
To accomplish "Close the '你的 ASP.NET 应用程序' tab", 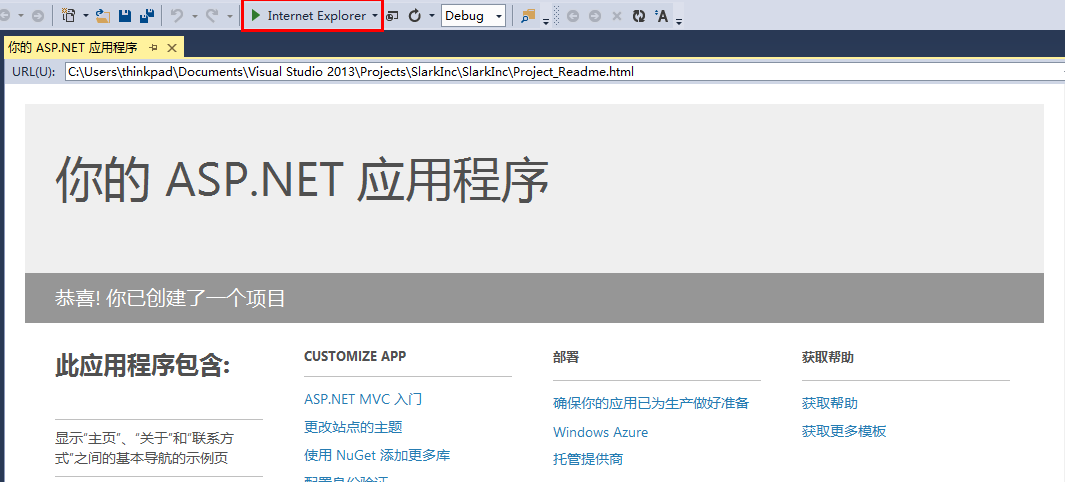I will coord(172,48).
